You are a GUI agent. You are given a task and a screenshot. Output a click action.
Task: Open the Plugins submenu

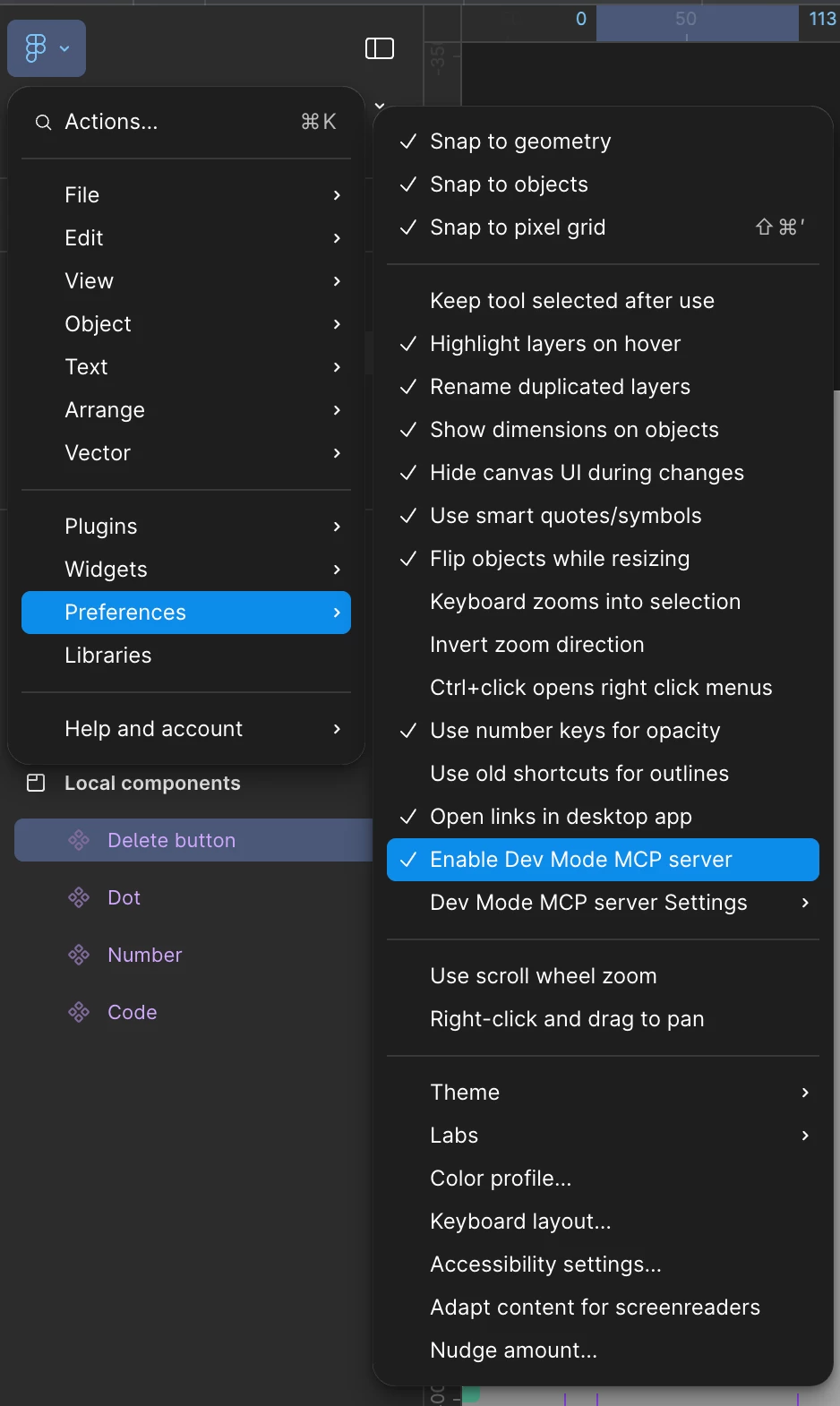[186, 527]
